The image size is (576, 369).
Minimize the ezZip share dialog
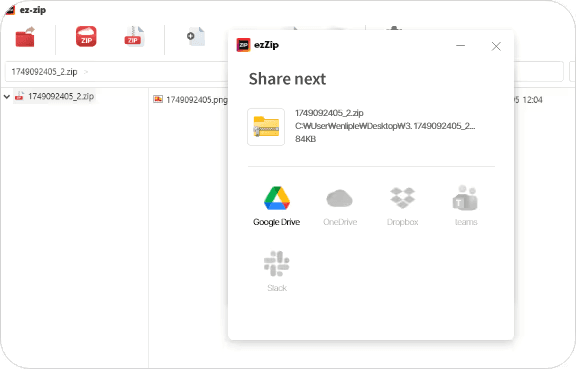point(460,46)
